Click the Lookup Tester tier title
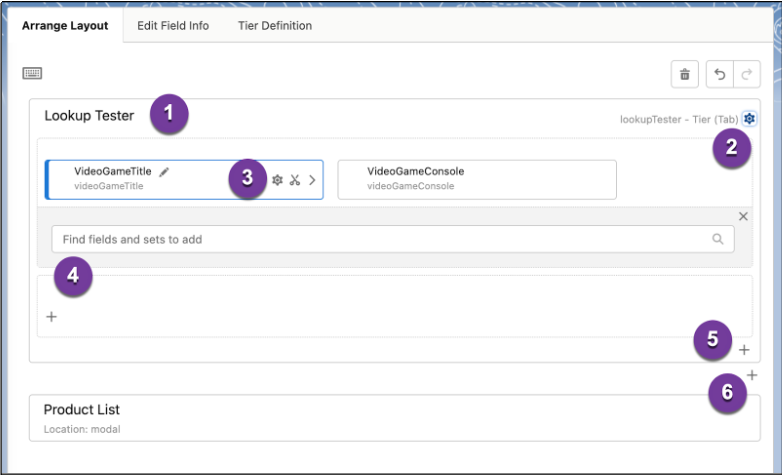Viewport: 782px width, 475px height. coord(89,116)
